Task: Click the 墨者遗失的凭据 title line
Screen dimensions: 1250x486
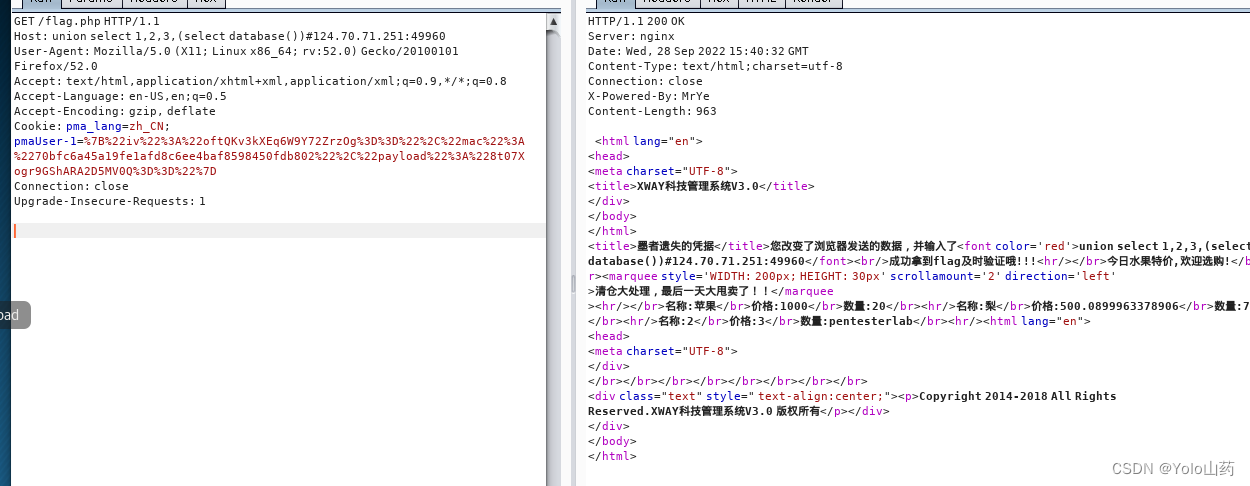Action: 918,246
